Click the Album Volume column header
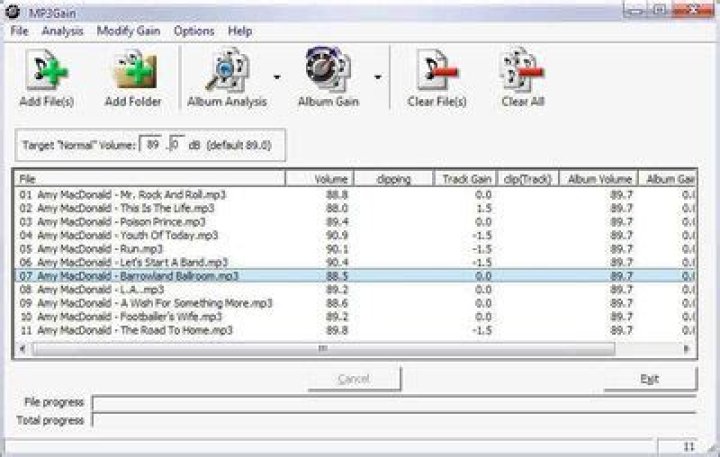720x457 pixels. [599, 179]
